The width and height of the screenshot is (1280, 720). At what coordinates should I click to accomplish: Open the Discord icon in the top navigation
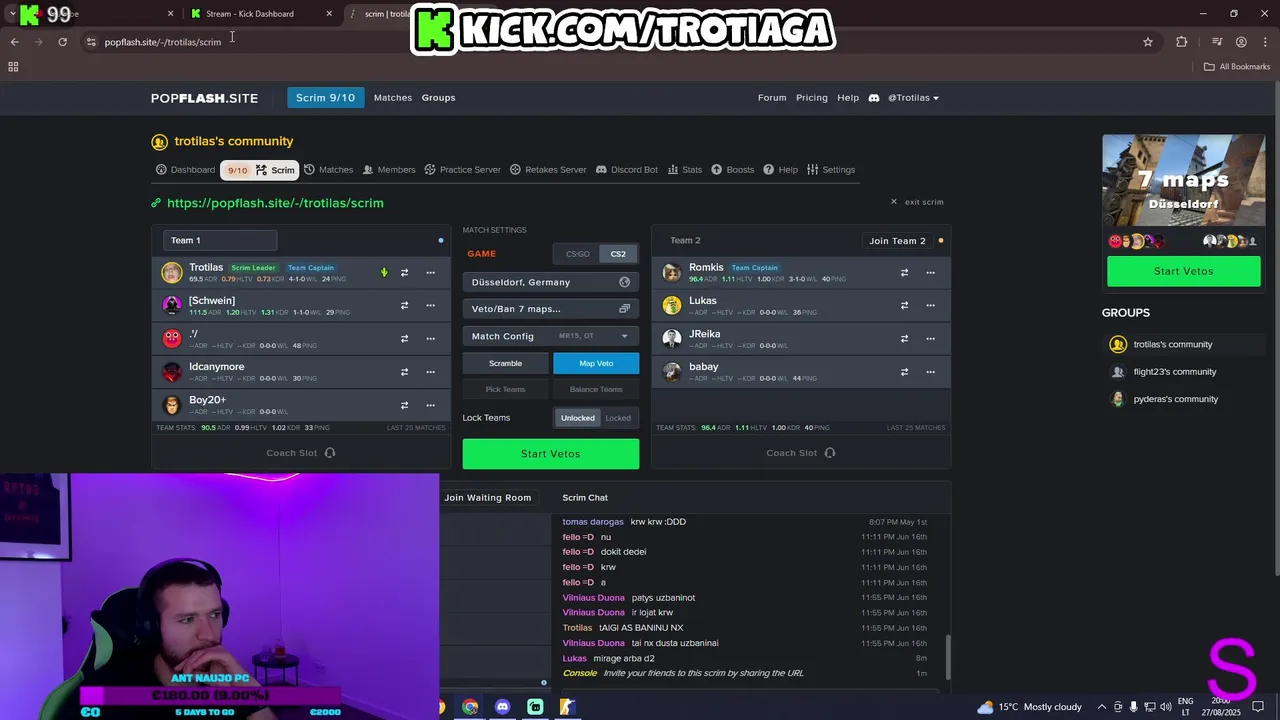click(x=873, y=98)
